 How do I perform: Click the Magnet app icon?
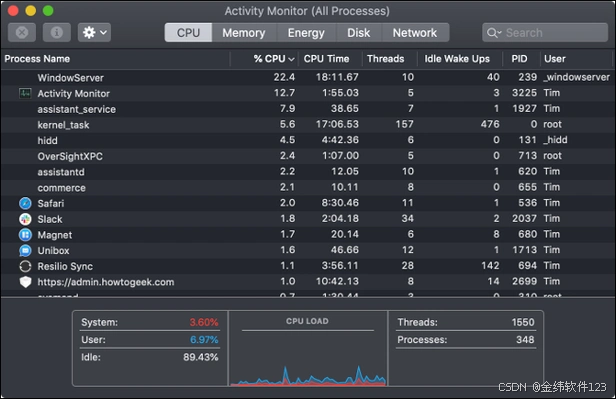pyautogui.click(x=25, y=235)
